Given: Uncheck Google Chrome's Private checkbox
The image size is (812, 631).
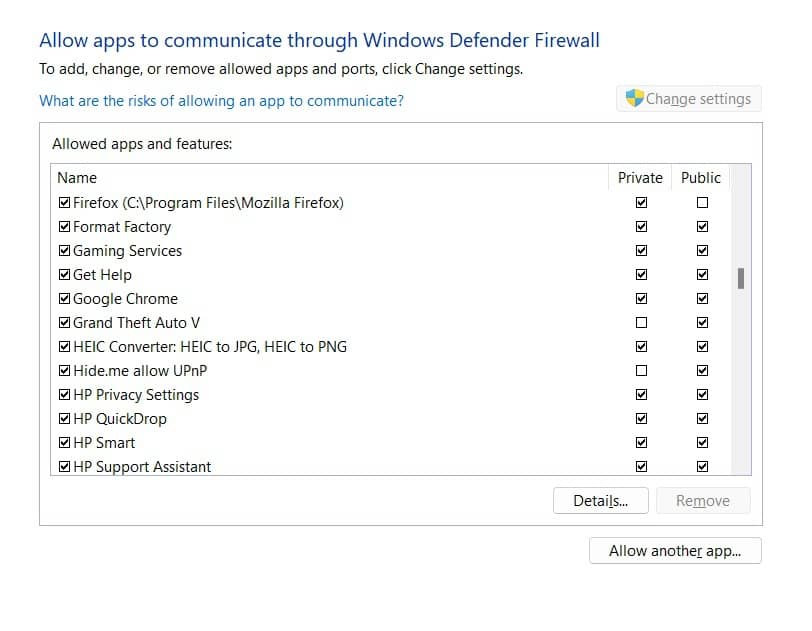Looking at the screenshot, I should (640, 298).
